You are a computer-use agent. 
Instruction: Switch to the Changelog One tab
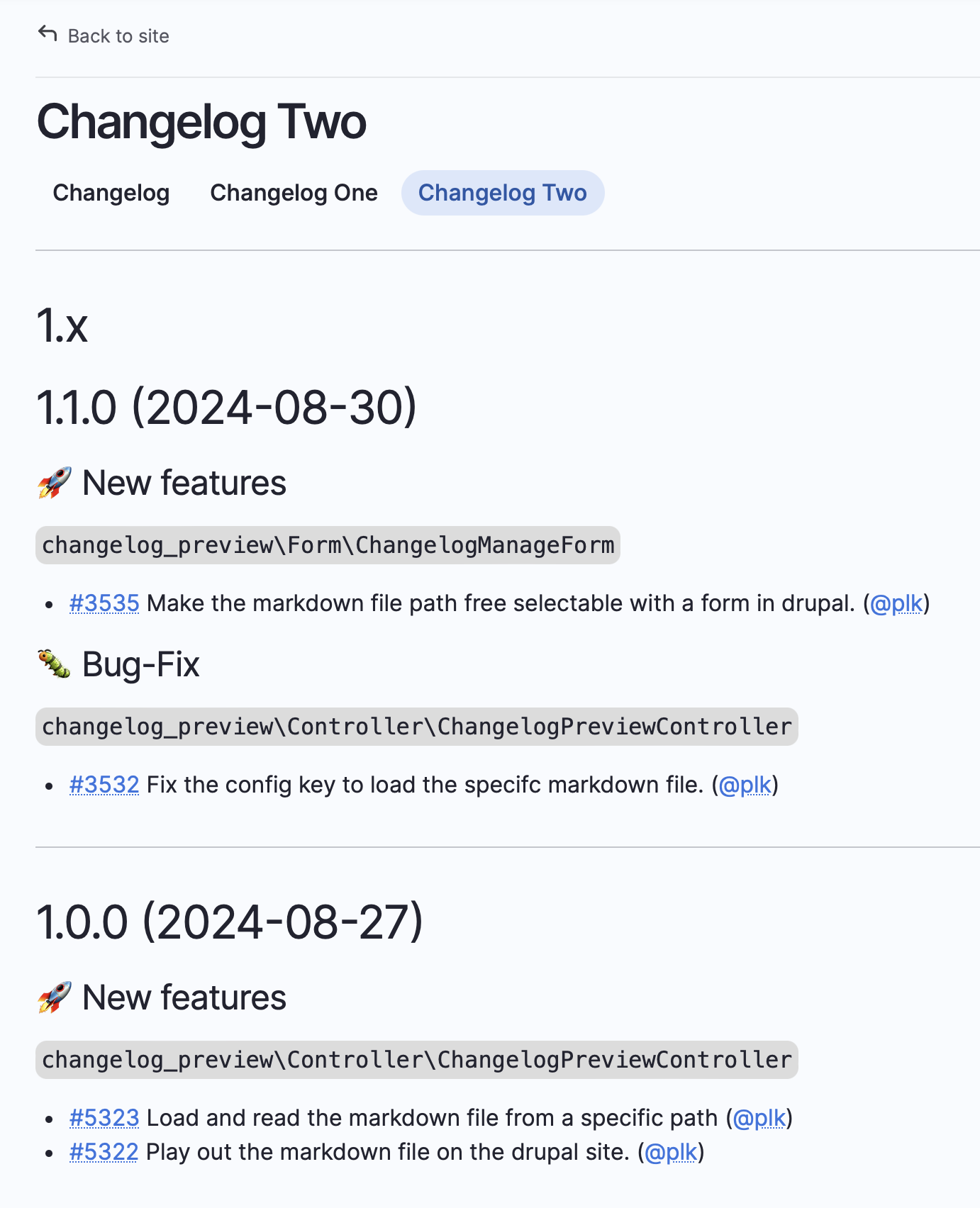tap(293, 192)
